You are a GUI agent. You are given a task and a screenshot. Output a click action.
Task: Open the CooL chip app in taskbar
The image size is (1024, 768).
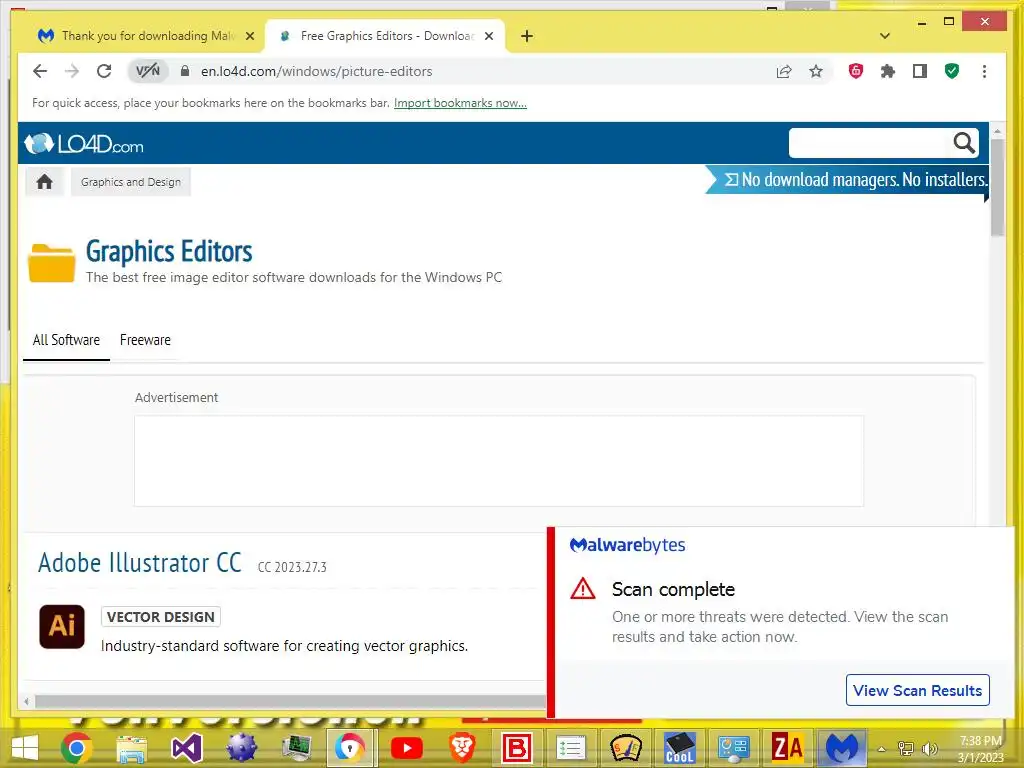(x=679, y=748)
